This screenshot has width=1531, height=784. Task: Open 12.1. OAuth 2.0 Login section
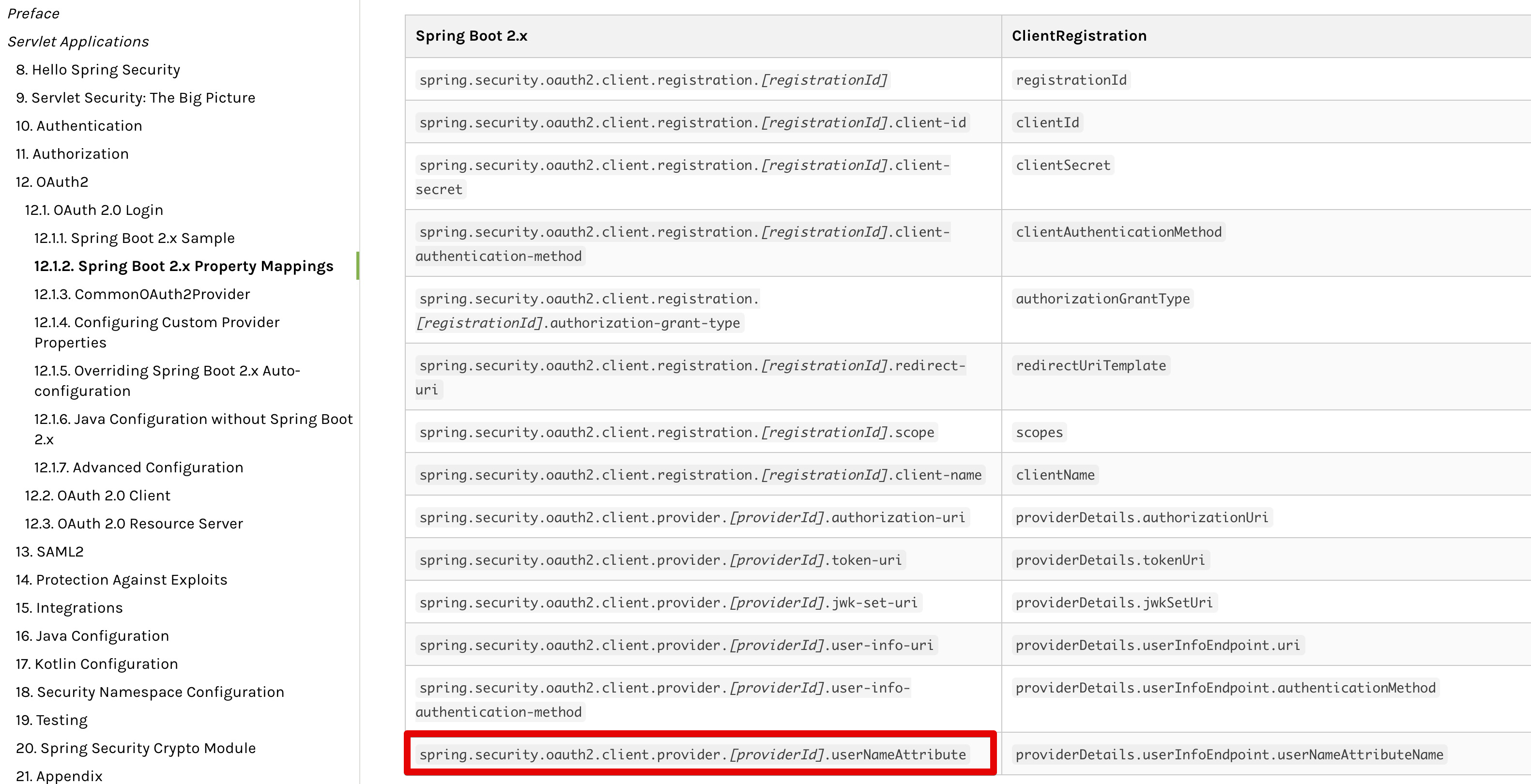tap(94, 210)
